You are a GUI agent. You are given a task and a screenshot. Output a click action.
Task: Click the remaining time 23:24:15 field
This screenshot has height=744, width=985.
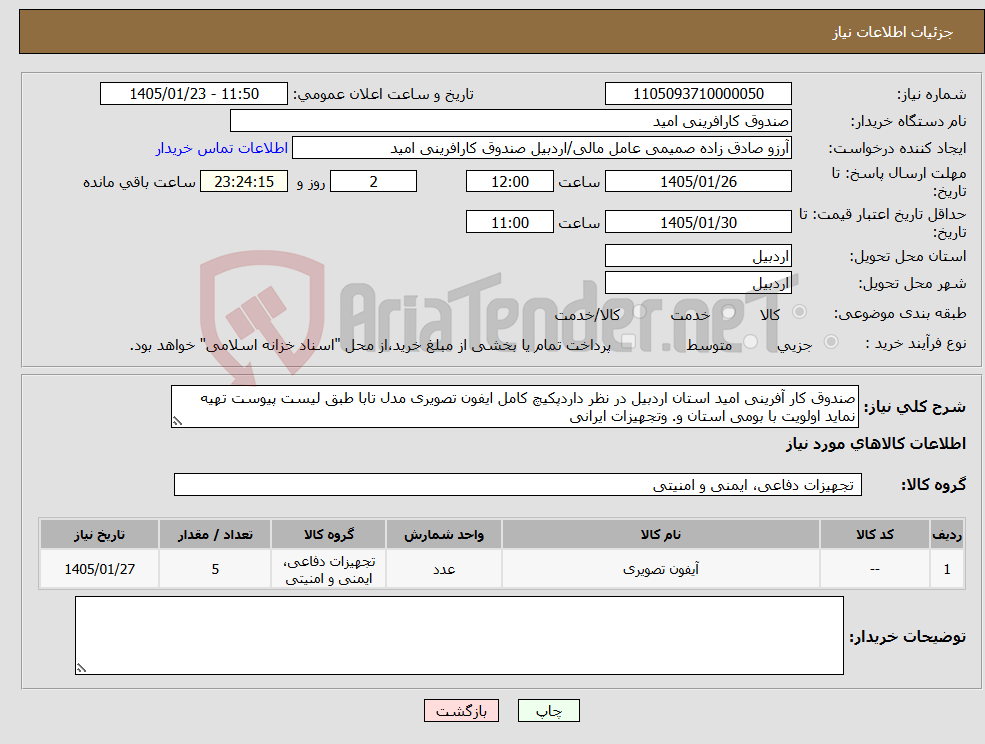tap(244, 182)
